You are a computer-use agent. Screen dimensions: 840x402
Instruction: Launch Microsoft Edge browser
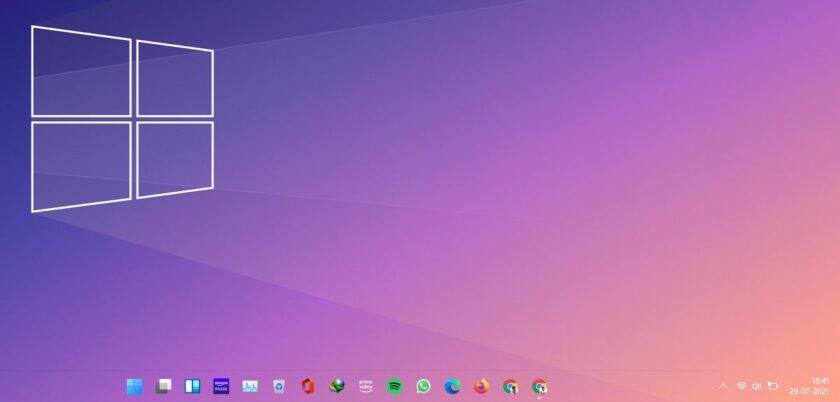pos(453,386)
